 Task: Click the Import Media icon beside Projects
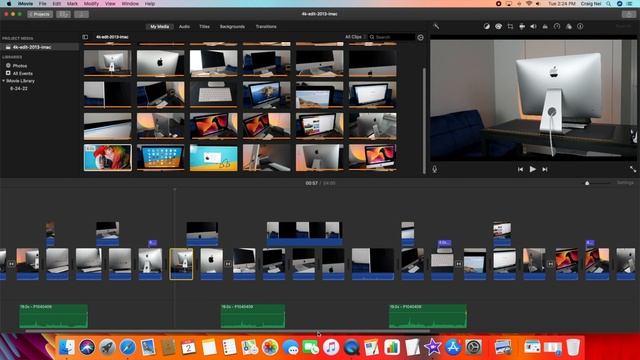click(63, 14)
